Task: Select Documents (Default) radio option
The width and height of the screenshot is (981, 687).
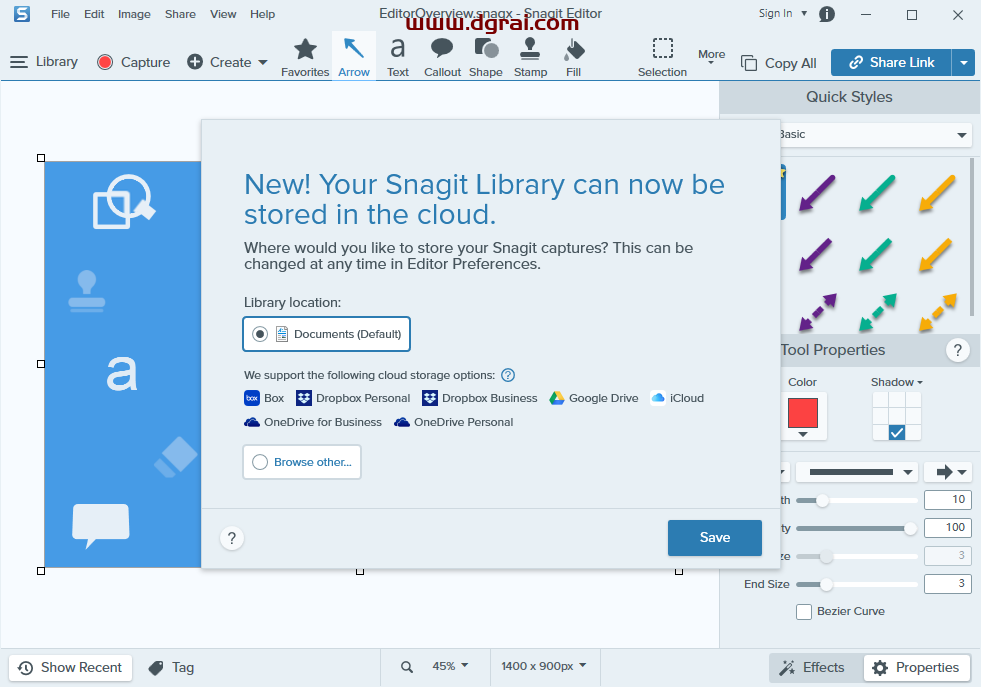Action: click(260, 334)
